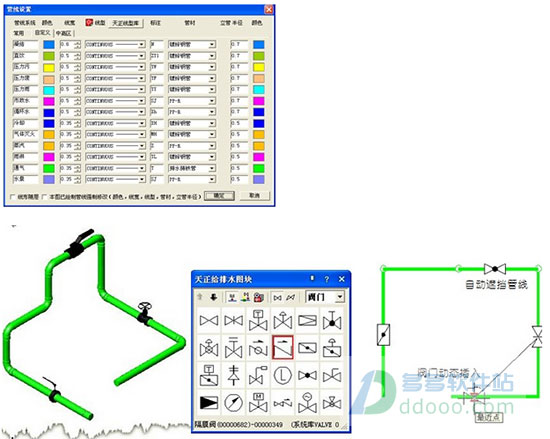550x439 pixels.
Task: Click the riser radius field in the yellow row
Action: 239,67
